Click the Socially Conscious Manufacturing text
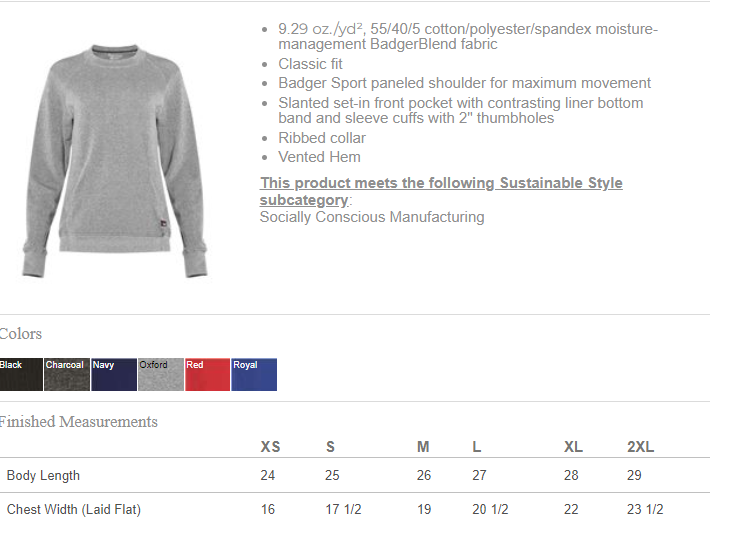The height and width of the screenshot is (542, 747). pos(372,217)
